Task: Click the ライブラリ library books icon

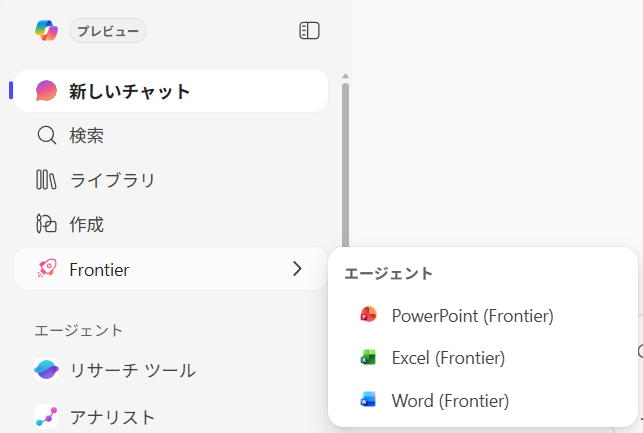Action: coord(46,180)
